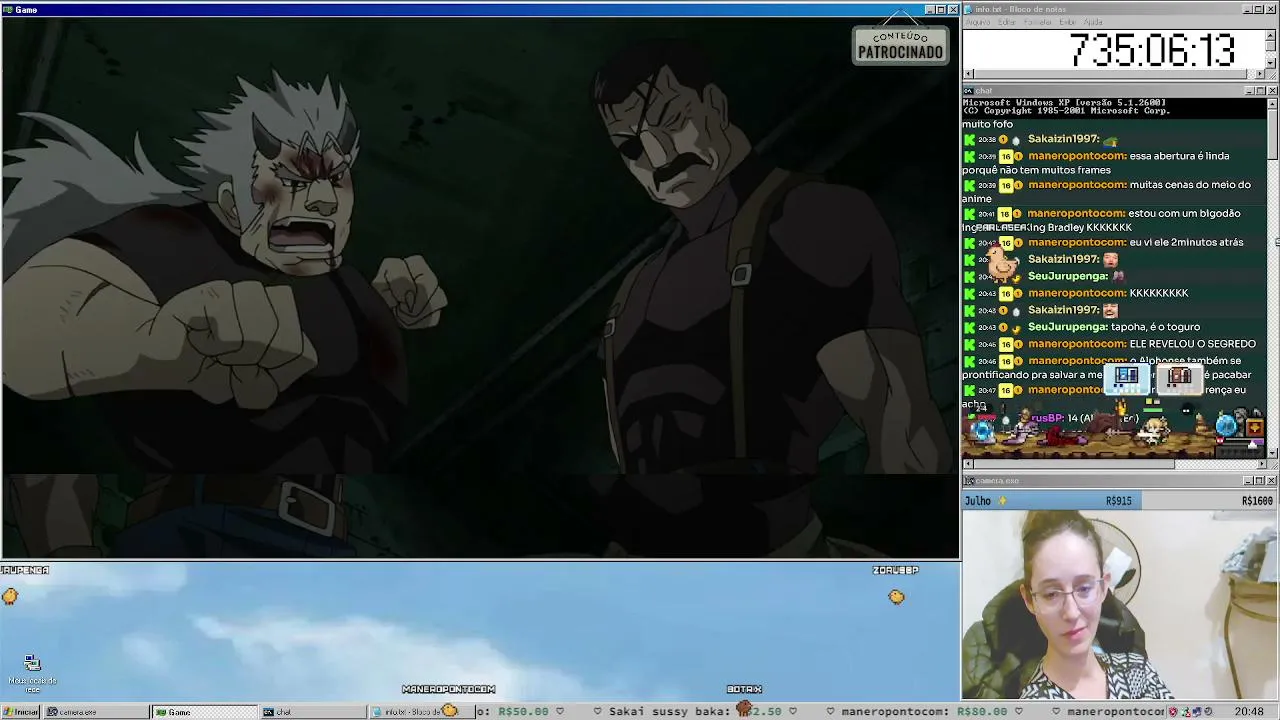Close the chat console window
This screenshot has height=720, width=1280.
1272,91
